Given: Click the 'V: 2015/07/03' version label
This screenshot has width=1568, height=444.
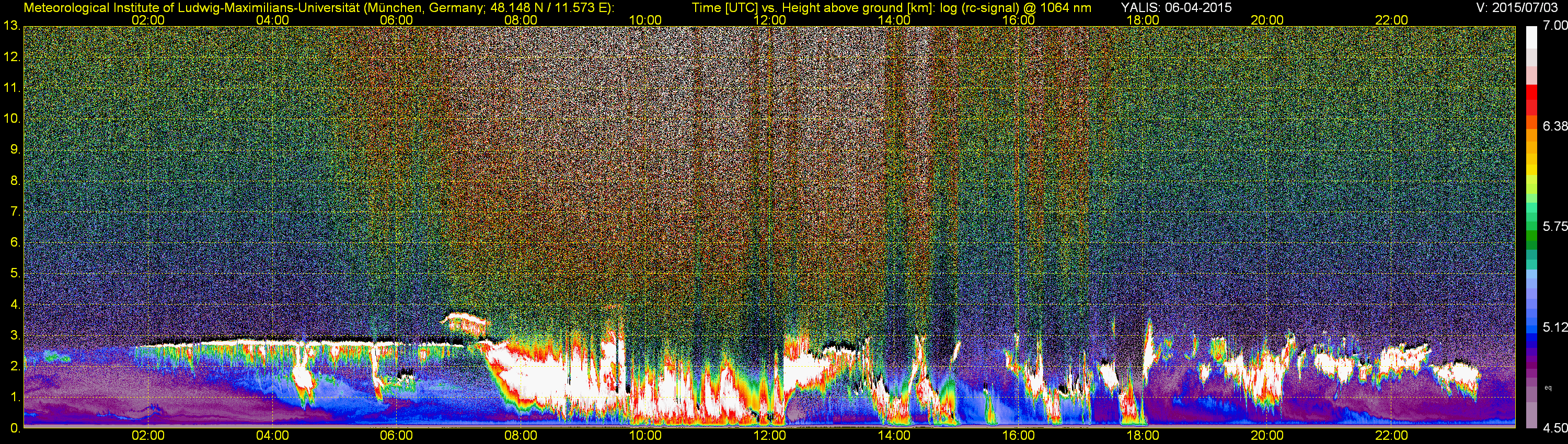Looking at the screenshot, I should 1516,8.
